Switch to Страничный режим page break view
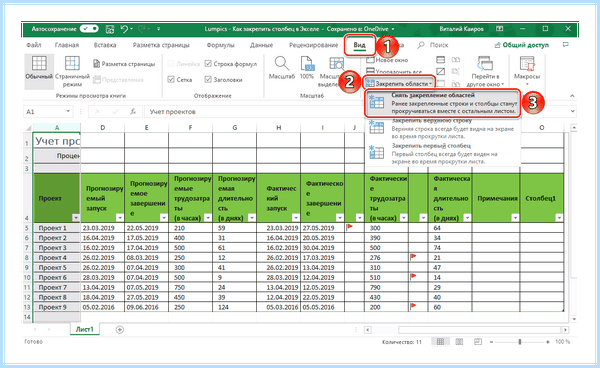The height and width of the screenshot is (368, 600). point(72,72)
